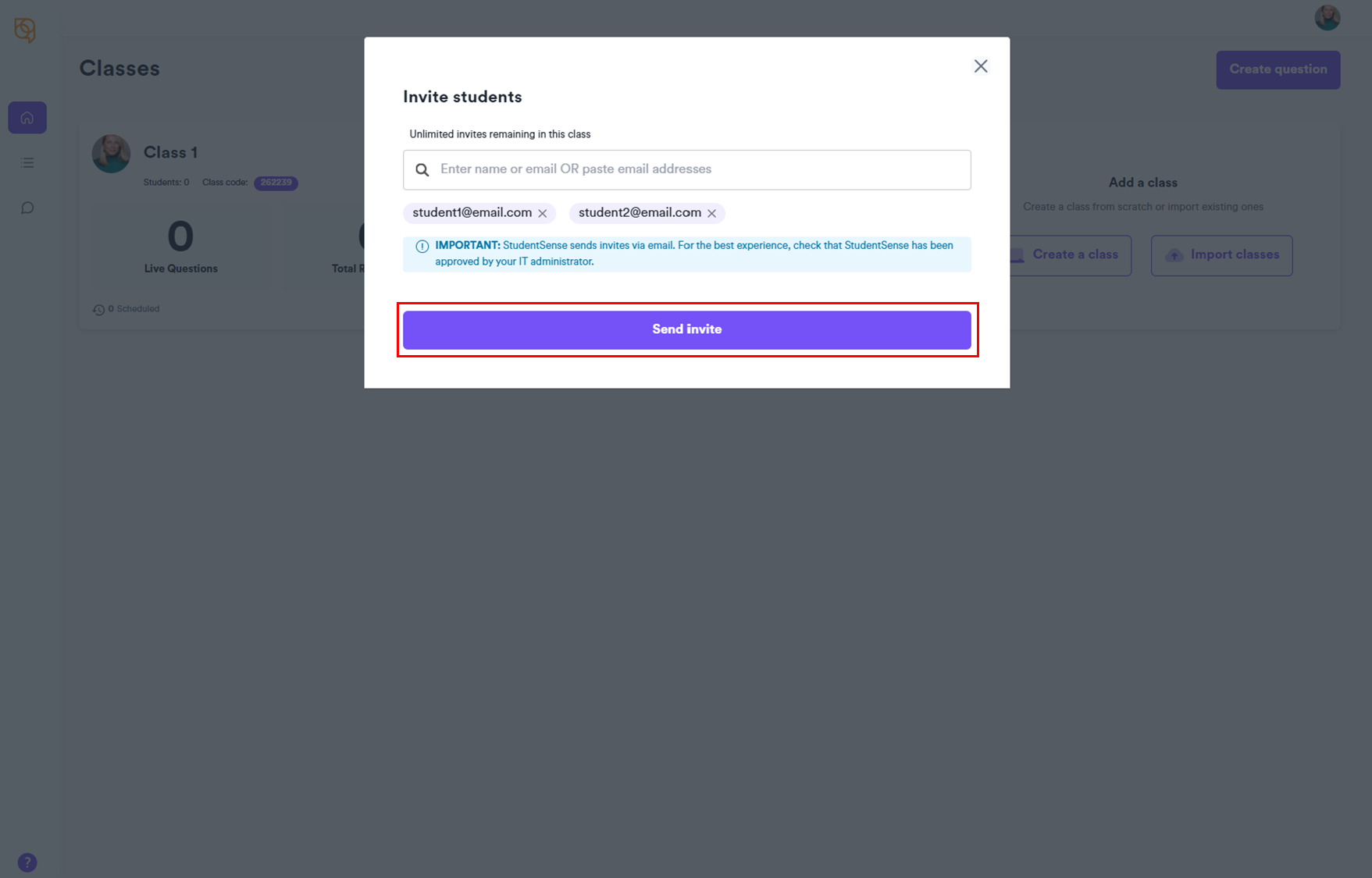The image size is (1372, 878).
Task: Click the info icon in the notice
Action: point(422,247)
